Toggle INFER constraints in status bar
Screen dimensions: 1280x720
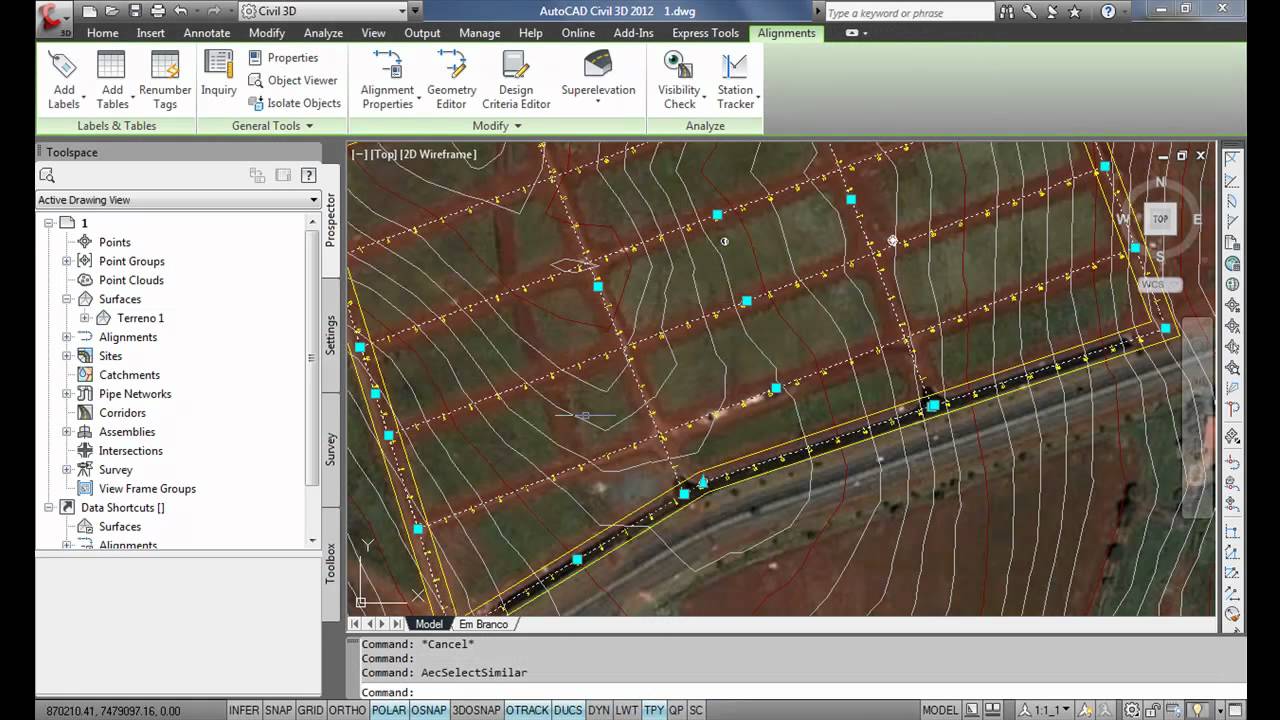244,710
